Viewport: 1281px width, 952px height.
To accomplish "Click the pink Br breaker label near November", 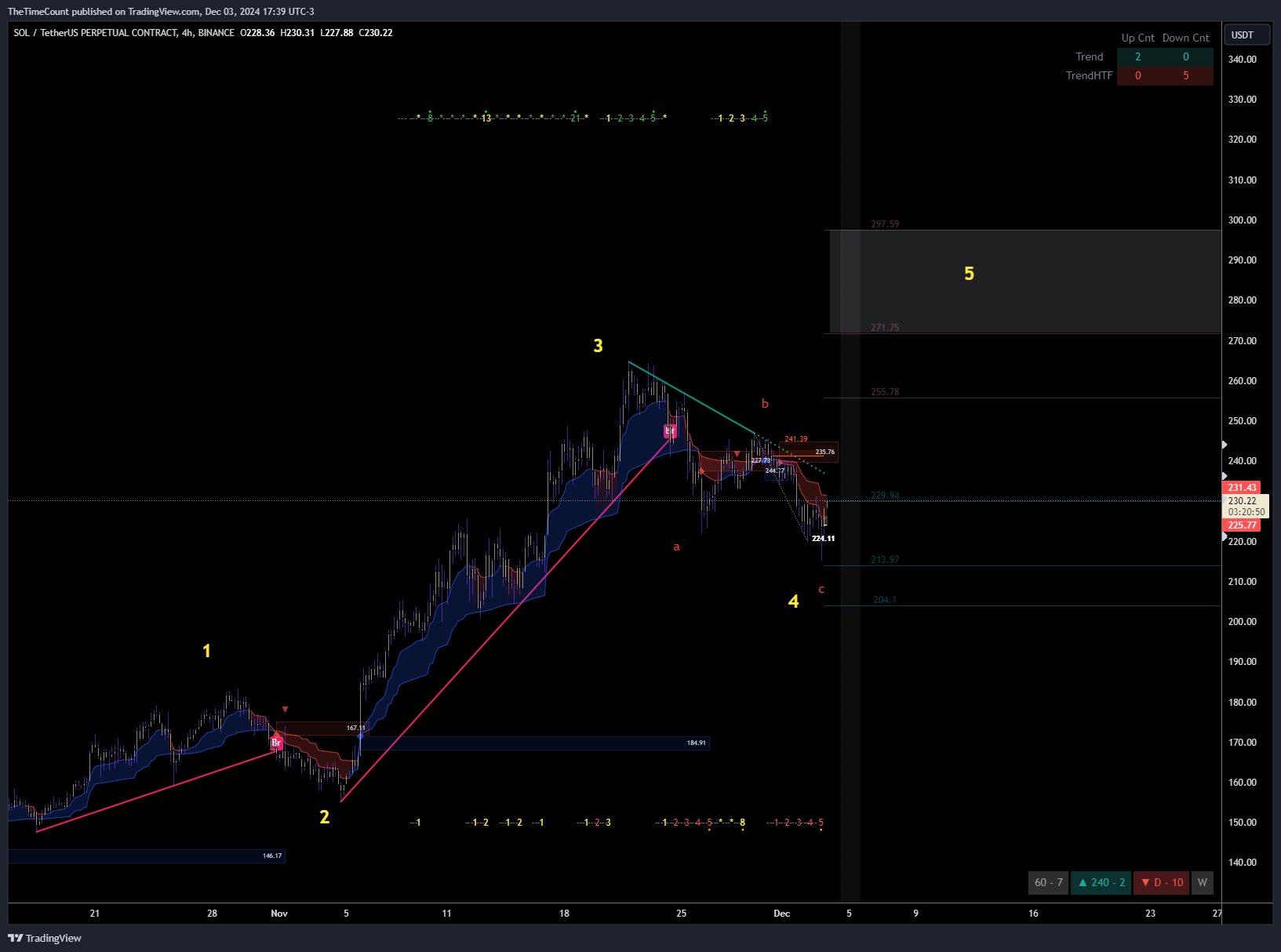I will coord(276,742).
